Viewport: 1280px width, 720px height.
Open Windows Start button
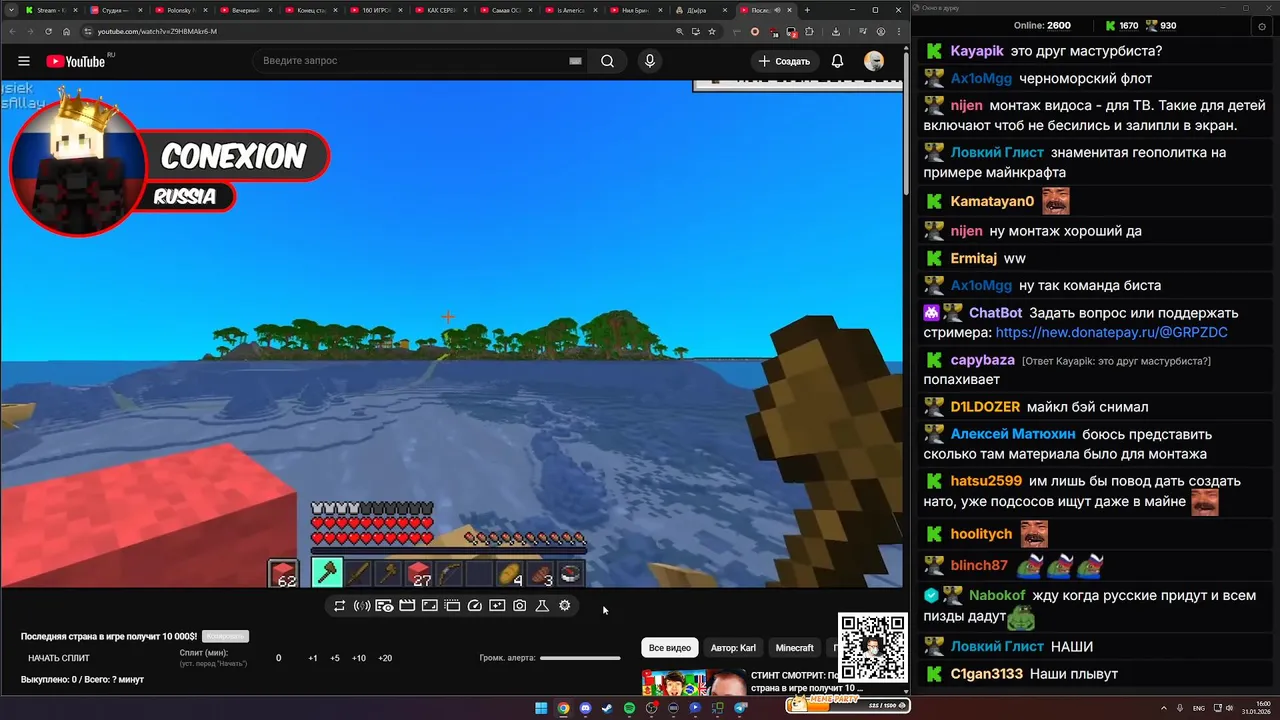(x=541, y=708)
